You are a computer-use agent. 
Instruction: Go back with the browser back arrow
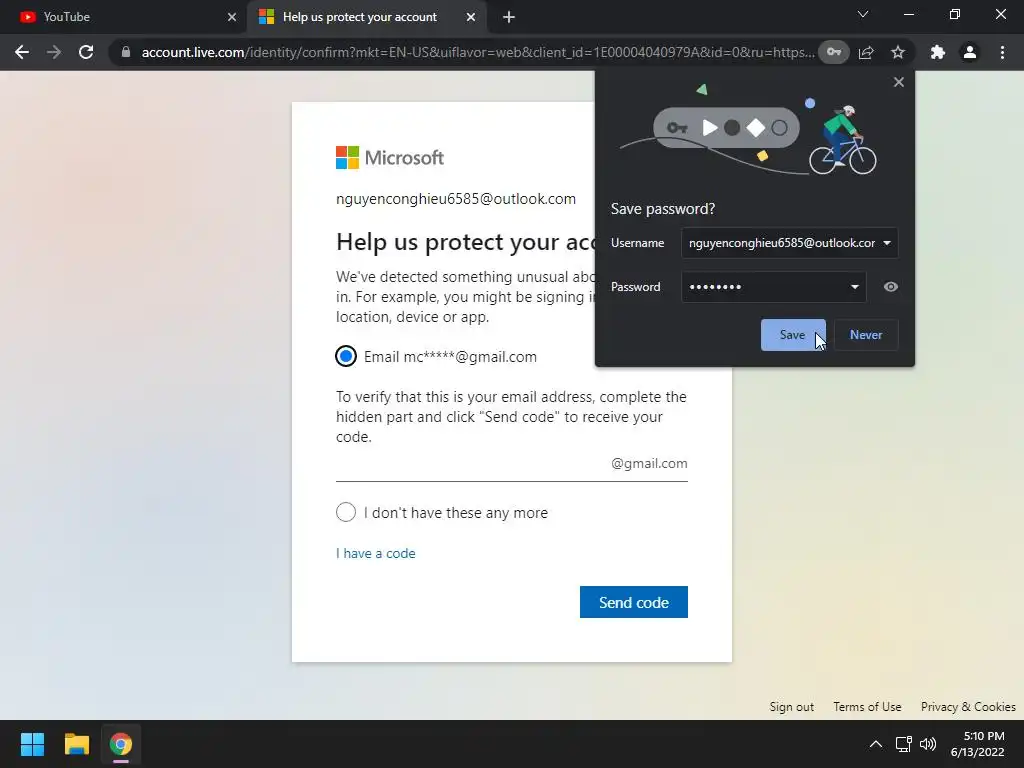(x=22, y=52)
